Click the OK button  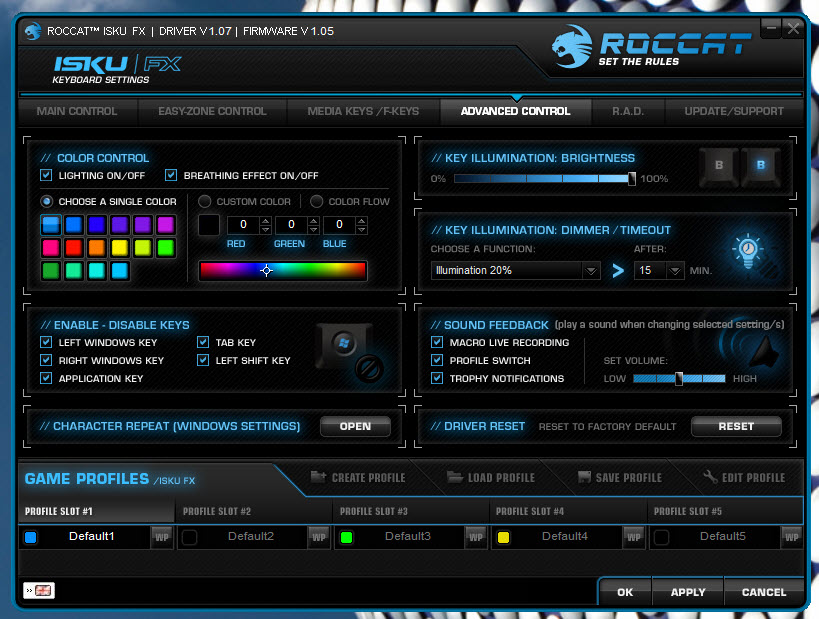(625, 592)
